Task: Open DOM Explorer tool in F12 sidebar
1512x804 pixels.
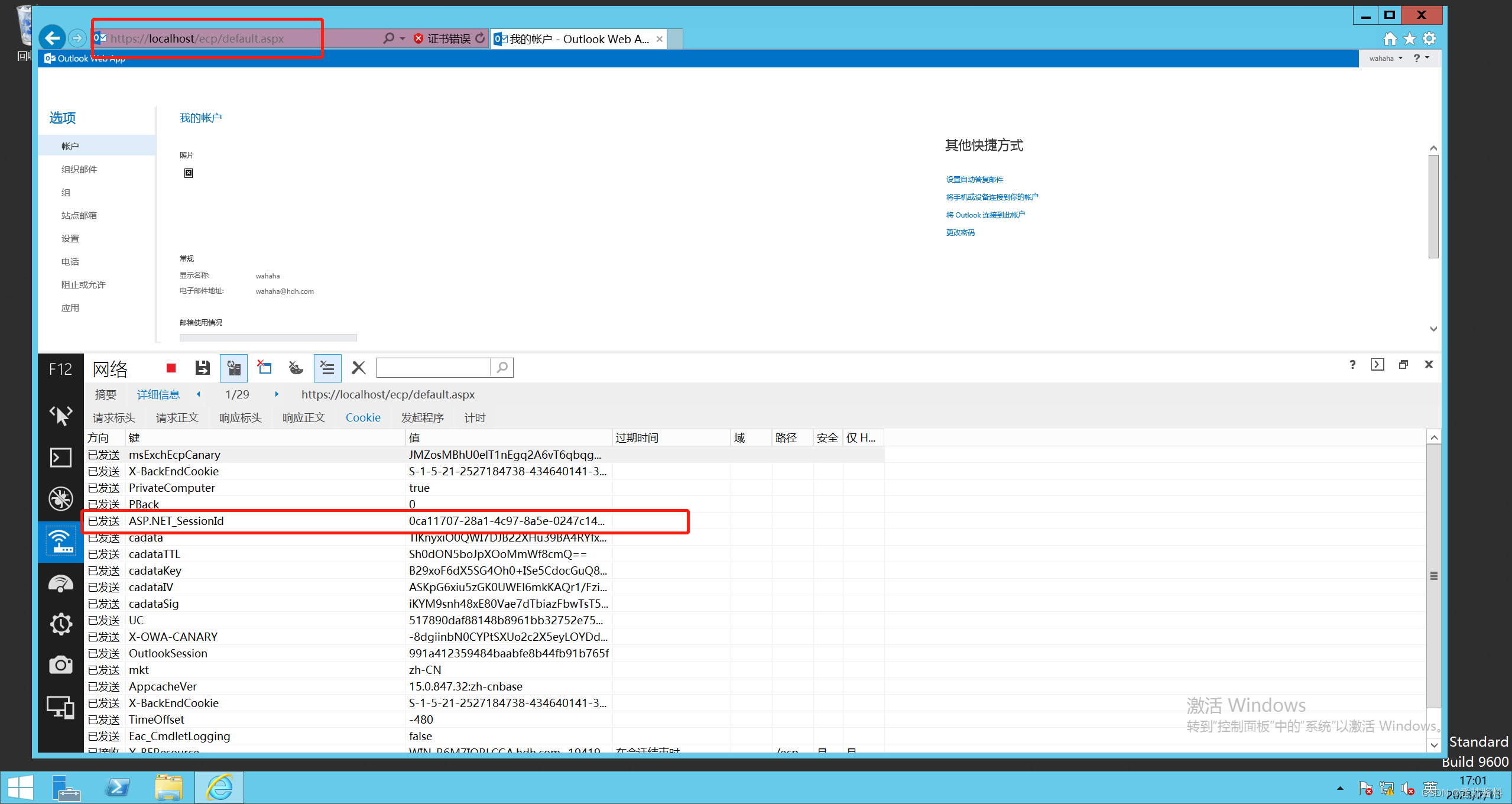Action: pyautogui.click(x=60, y=415)
